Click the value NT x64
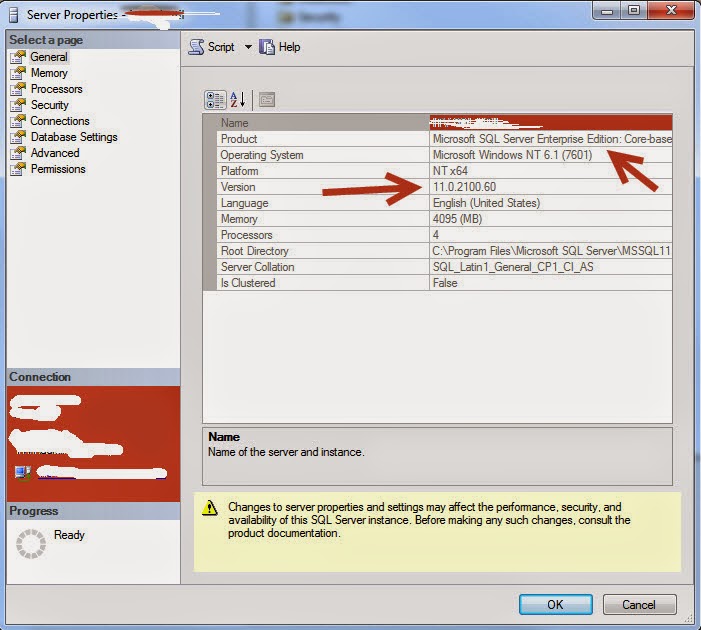The image size is (701, 630). [x=450, y=171]
